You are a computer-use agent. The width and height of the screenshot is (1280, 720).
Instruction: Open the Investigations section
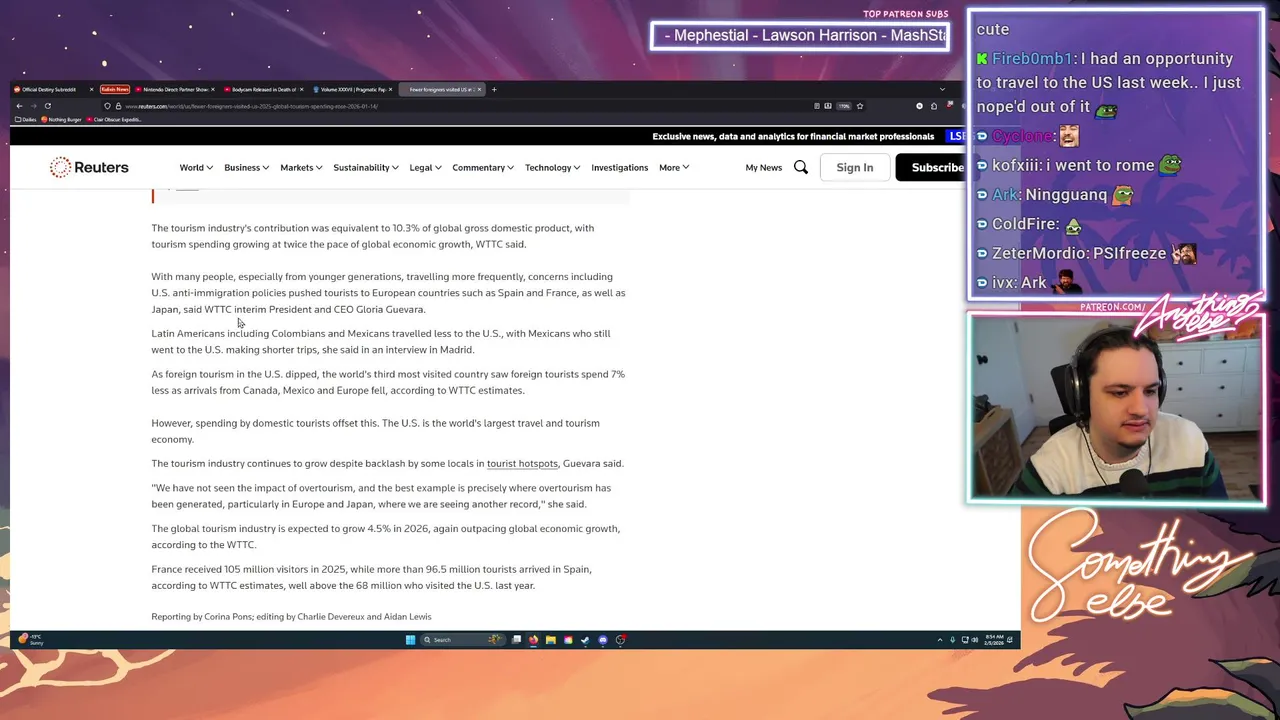[619, 167]
